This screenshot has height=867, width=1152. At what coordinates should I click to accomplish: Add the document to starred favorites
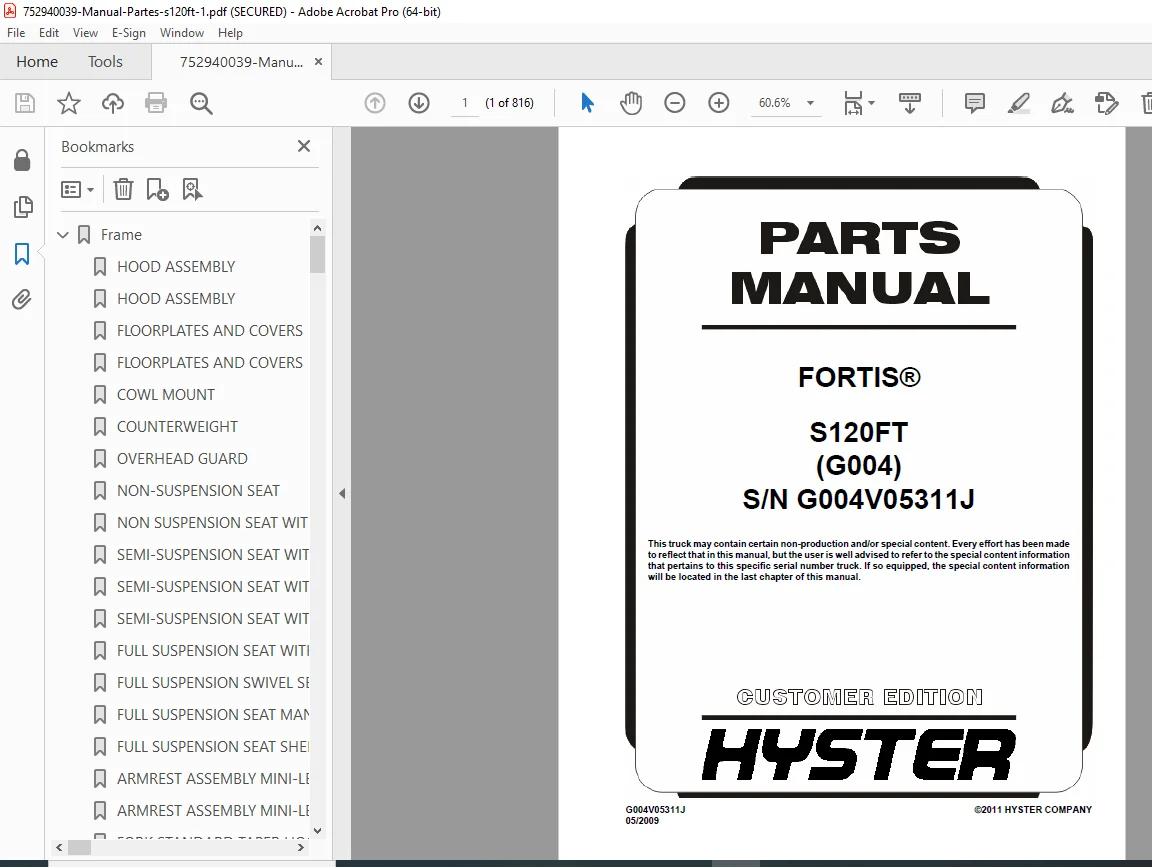(68, 103)
